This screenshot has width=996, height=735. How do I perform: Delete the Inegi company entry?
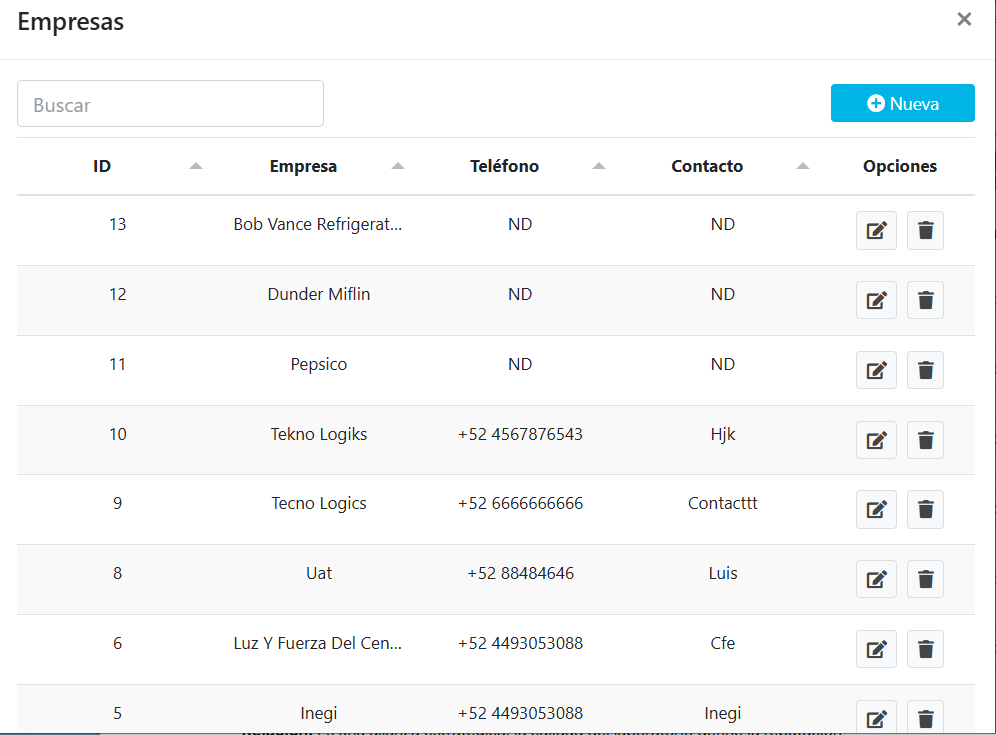pyautogui.click(x=925, y=718)
